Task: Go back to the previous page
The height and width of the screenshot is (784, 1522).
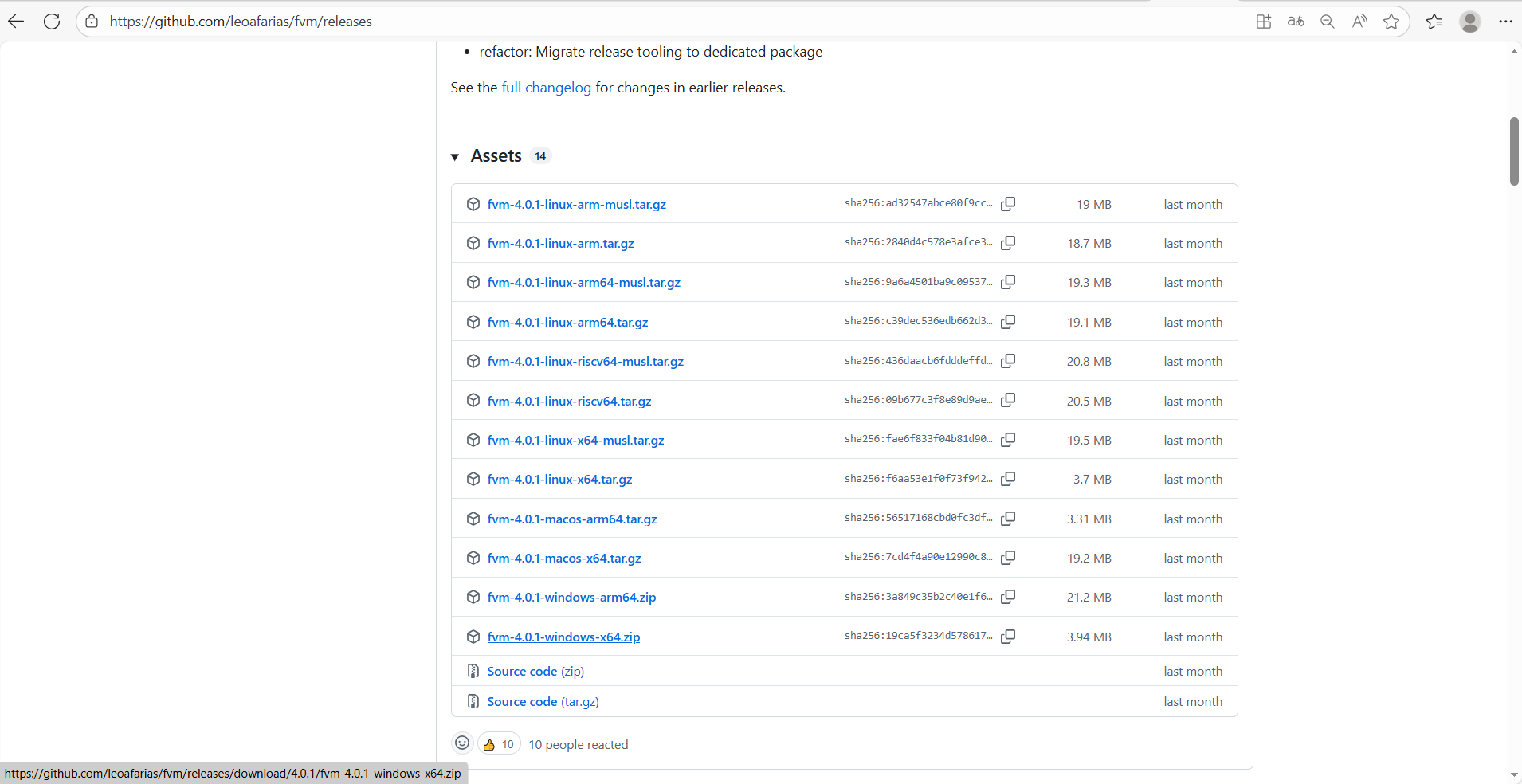Action: click(x=16, y=22)
